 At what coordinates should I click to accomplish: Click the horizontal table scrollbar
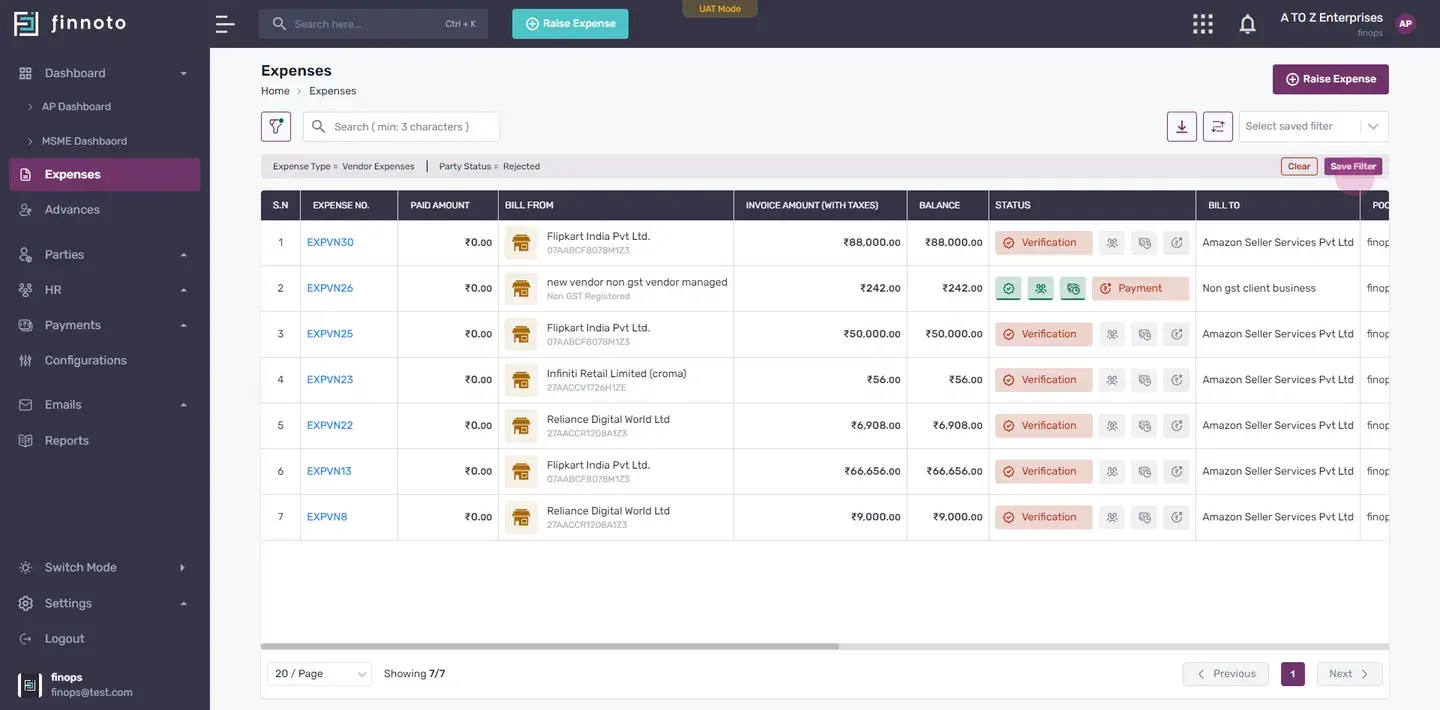tap(550, 647)
